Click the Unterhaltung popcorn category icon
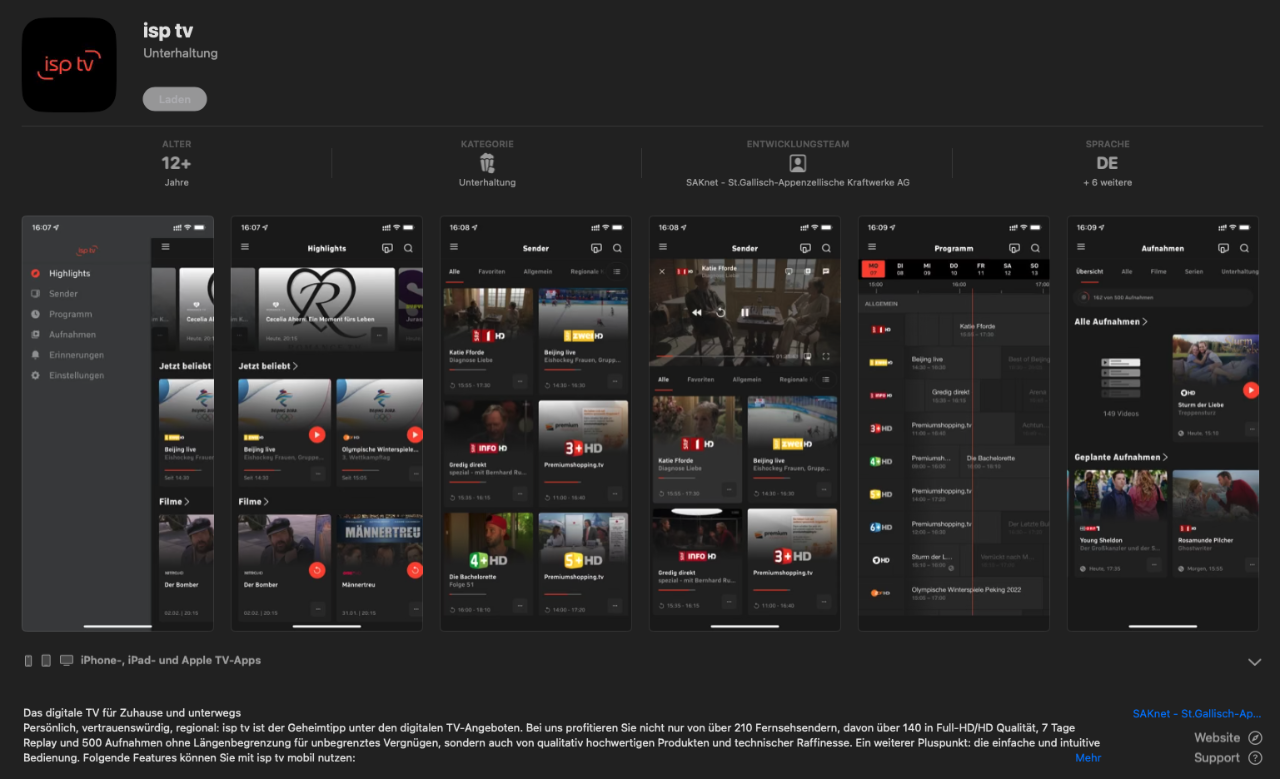1280x779 pixels. click(487, 163)
